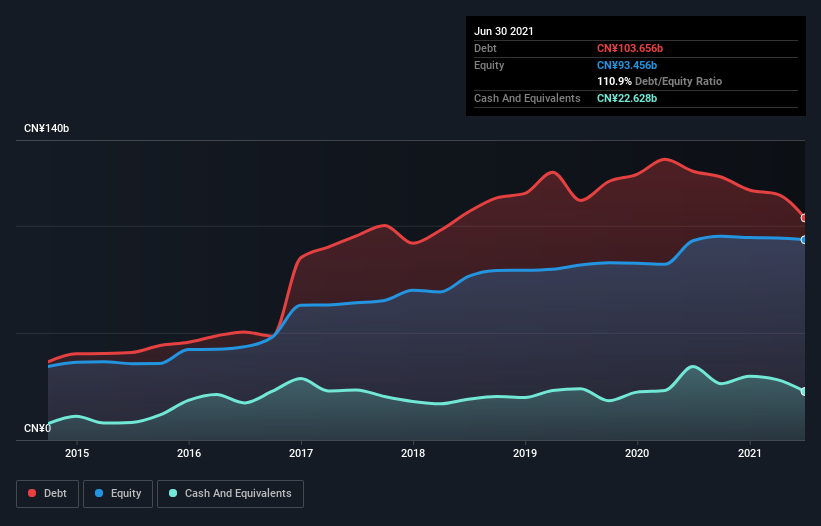The height and width of the screenshot is (526, 821).
Task: Click the Jun 30 2021 tooltip date
Action: (x=504, y=31)
